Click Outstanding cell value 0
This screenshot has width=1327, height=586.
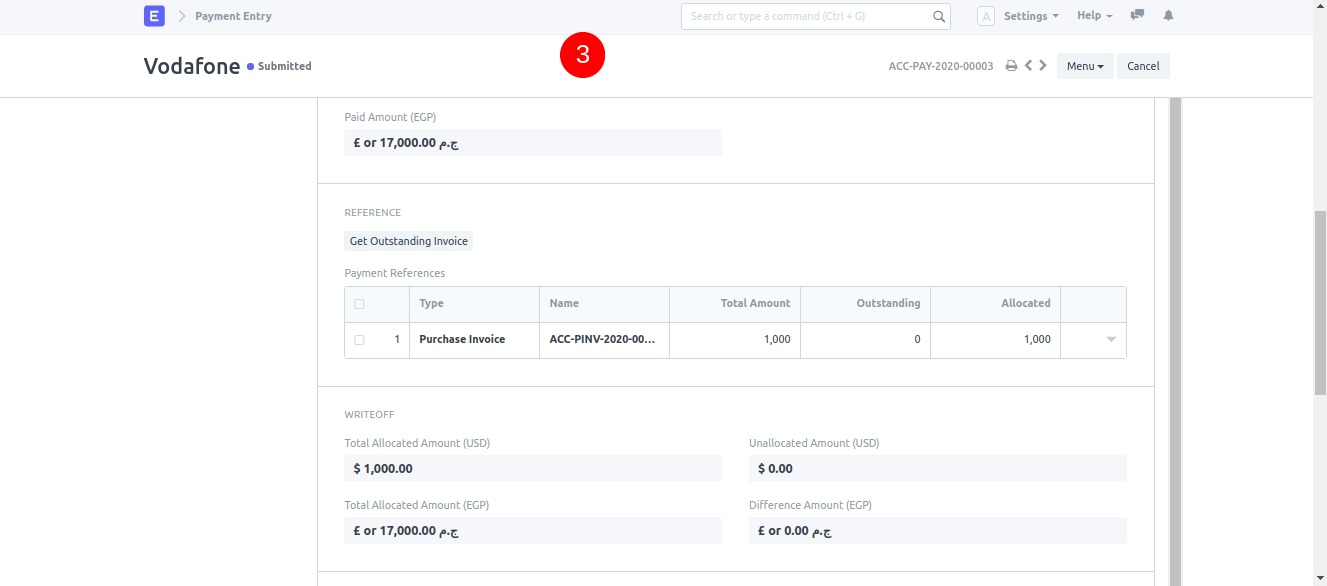(866, 340)
